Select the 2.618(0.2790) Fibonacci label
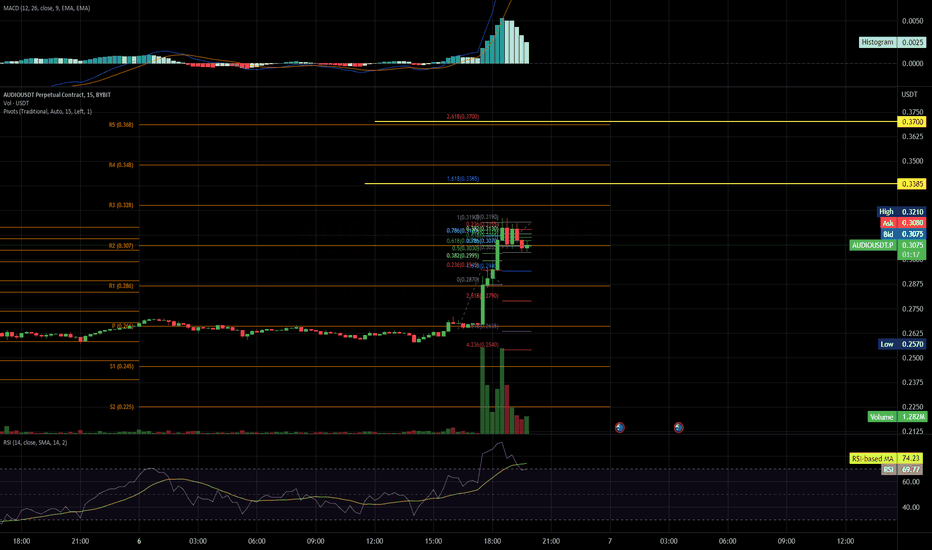The image size is (932, 550). (x=482, y=296)
